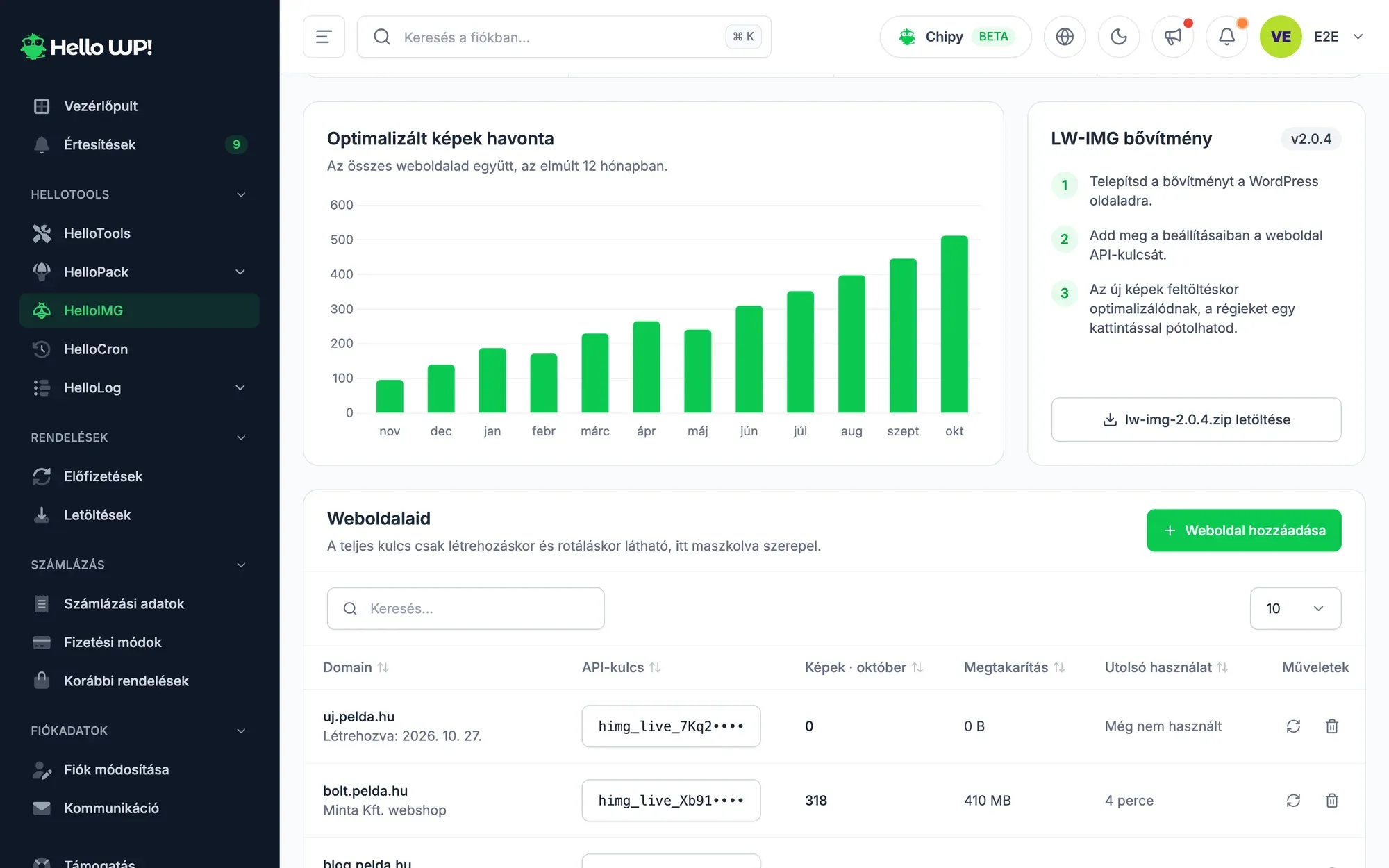Open the rows-per-page 10 dropdown
Screen dimensions: 1389x868
click(x=1295, y=608)
